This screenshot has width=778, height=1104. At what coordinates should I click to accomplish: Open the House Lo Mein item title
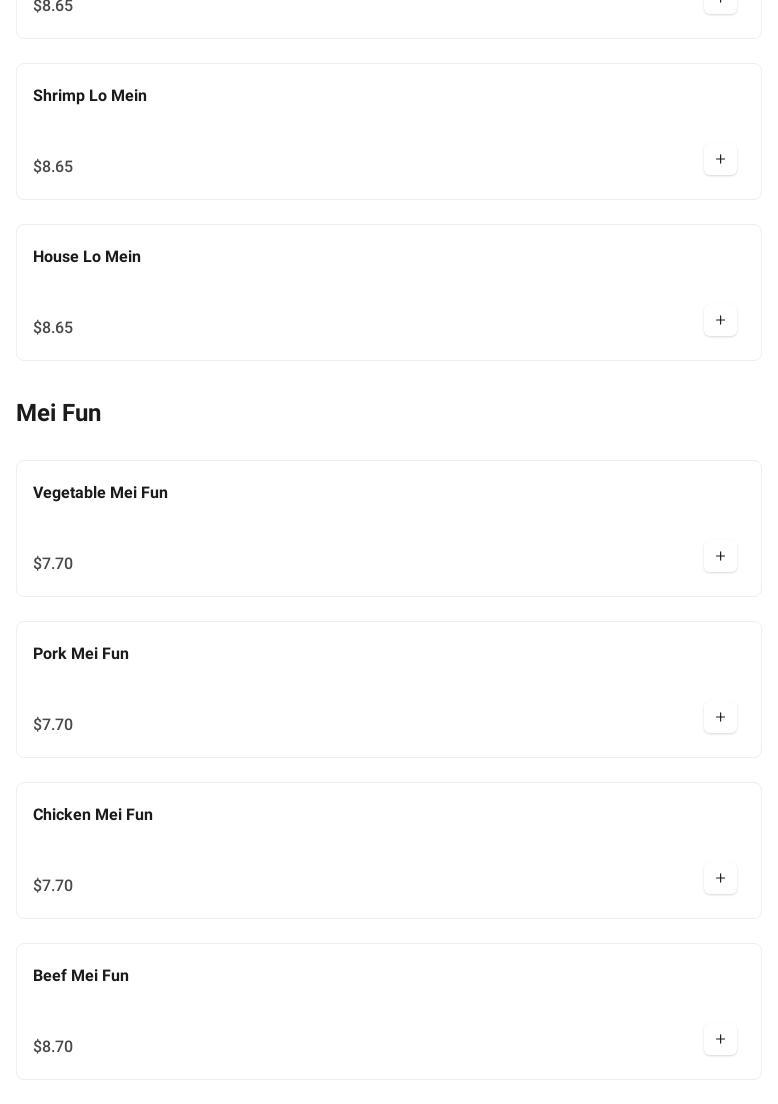click(87, 257)
